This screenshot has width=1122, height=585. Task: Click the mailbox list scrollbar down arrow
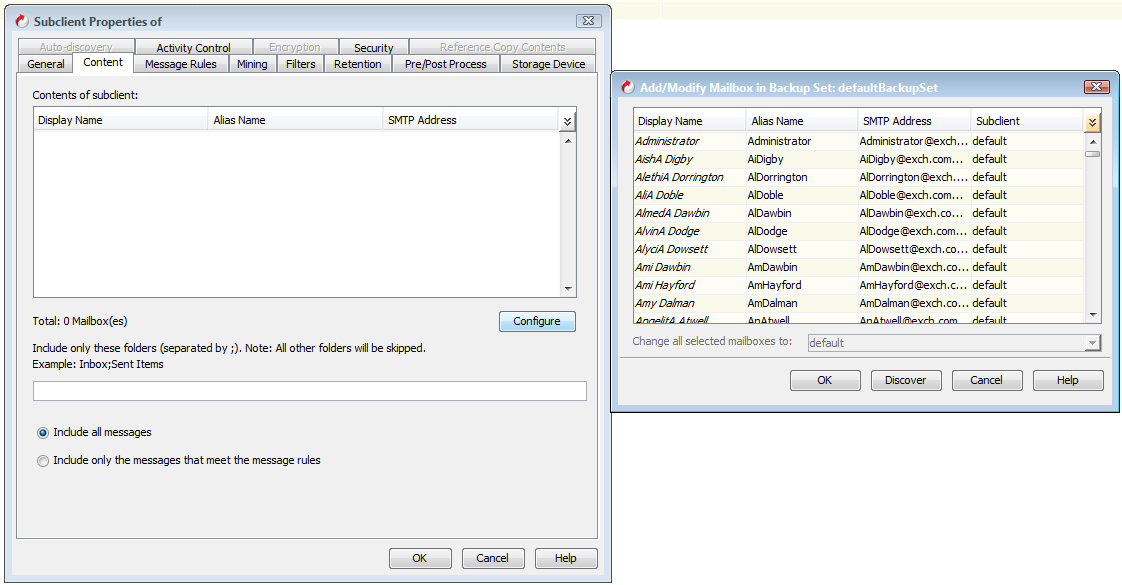click(x=1092, y=313)
